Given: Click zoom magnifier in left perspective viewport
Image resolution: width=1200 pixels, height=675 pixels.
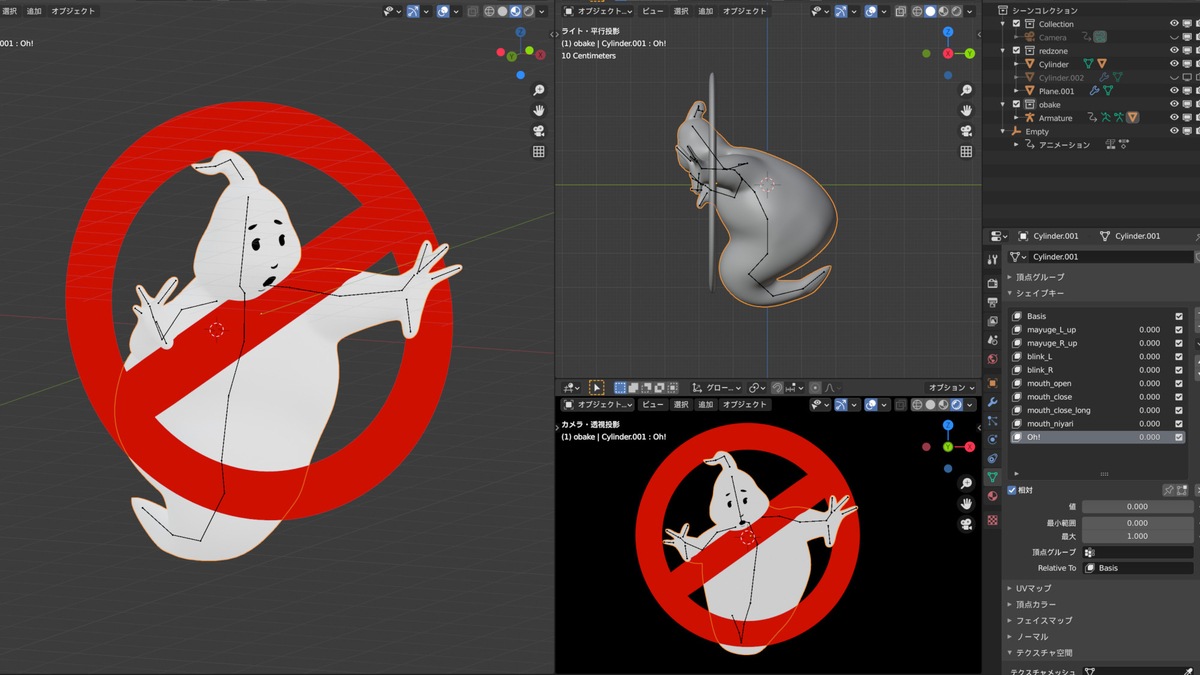Looking at the screenshot, I should (x=538, y=90).
